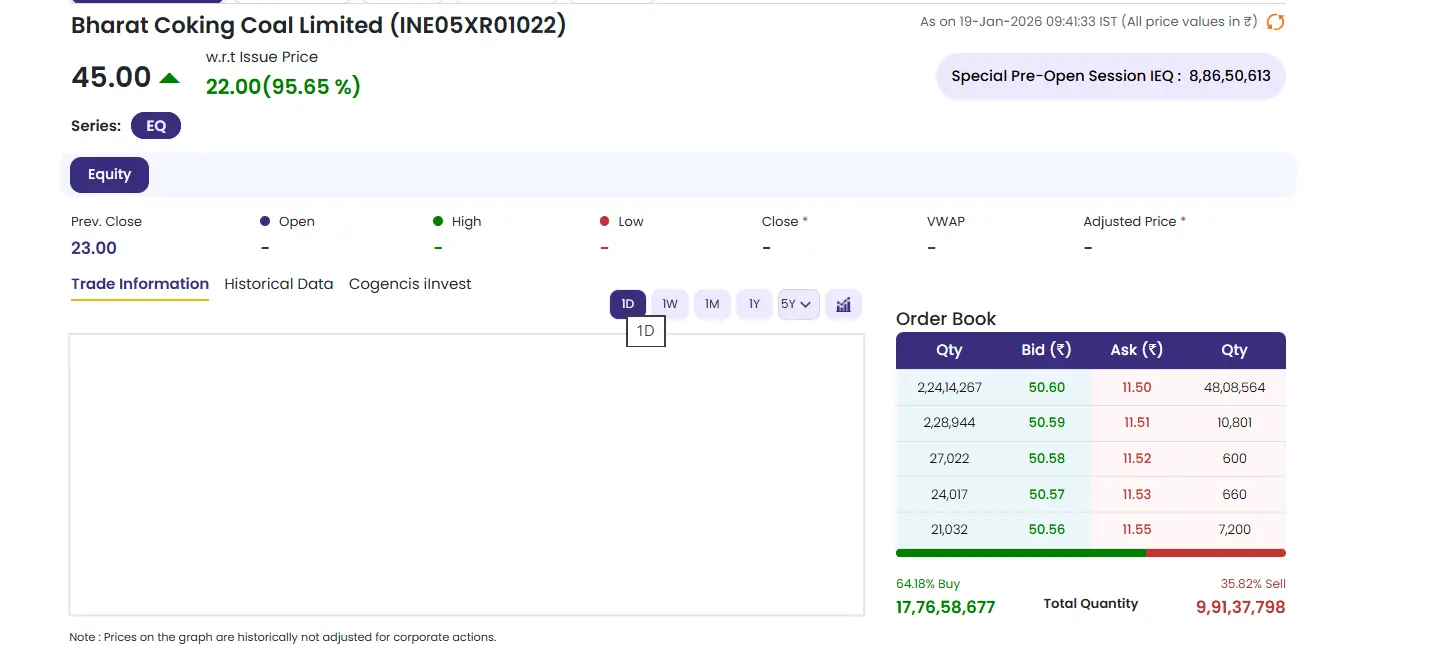
Task: Click the orange refresh icon near timestamp
Action: click(1275, 22)
